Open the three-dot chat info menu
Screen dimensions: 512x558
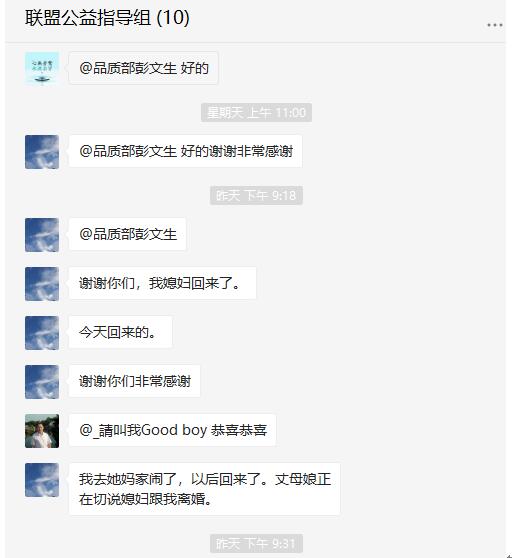tap(495, 25)
